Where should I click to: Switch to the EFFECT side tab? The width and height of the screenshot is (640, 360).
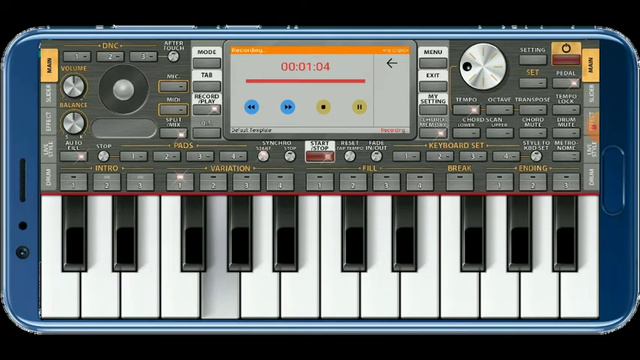pyautogui.click(x=49, y=121)
